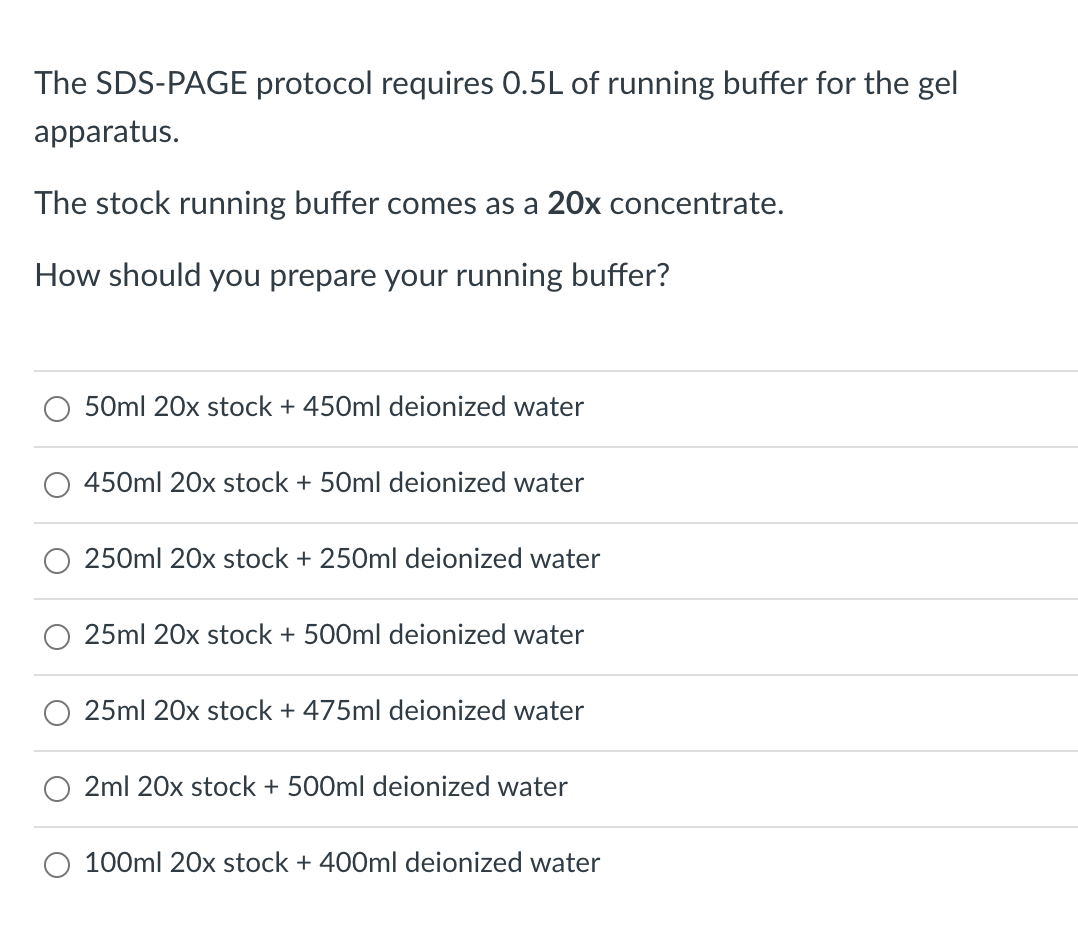This screenshot has height=926, width=1078.
Task: Click the 'SDS-PAGE' word in first sentence
Action: 171,84
